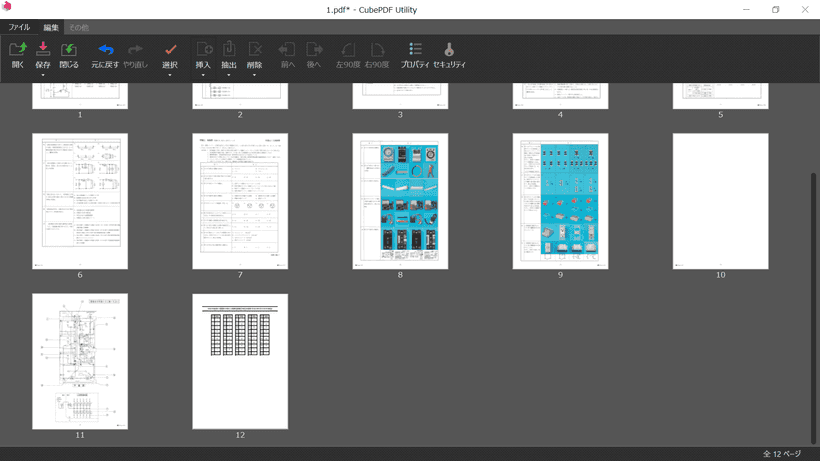820x461 pixels.
Task: Select page 6 thumbnail
Action: tap(80, 201)
